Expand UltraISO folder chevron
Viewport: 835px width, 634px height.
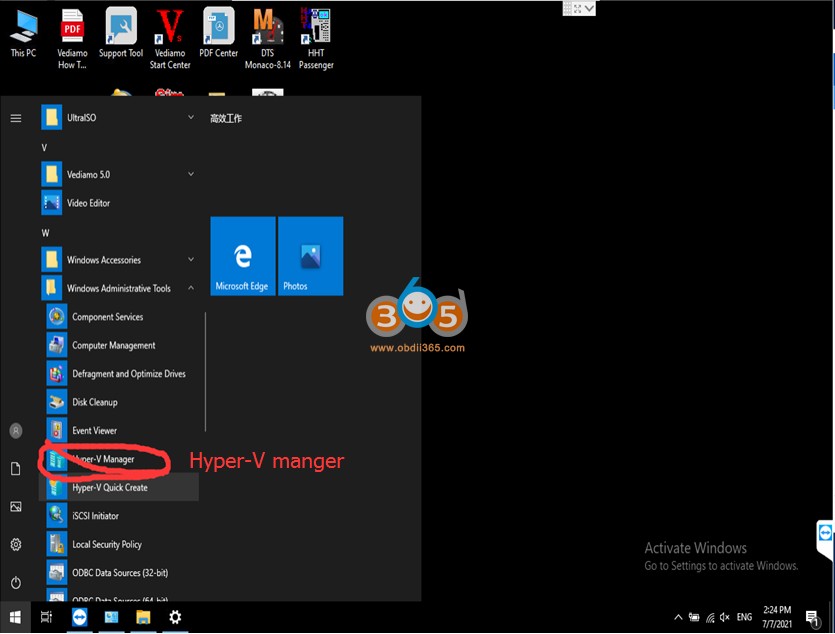(x=191, y=117)
